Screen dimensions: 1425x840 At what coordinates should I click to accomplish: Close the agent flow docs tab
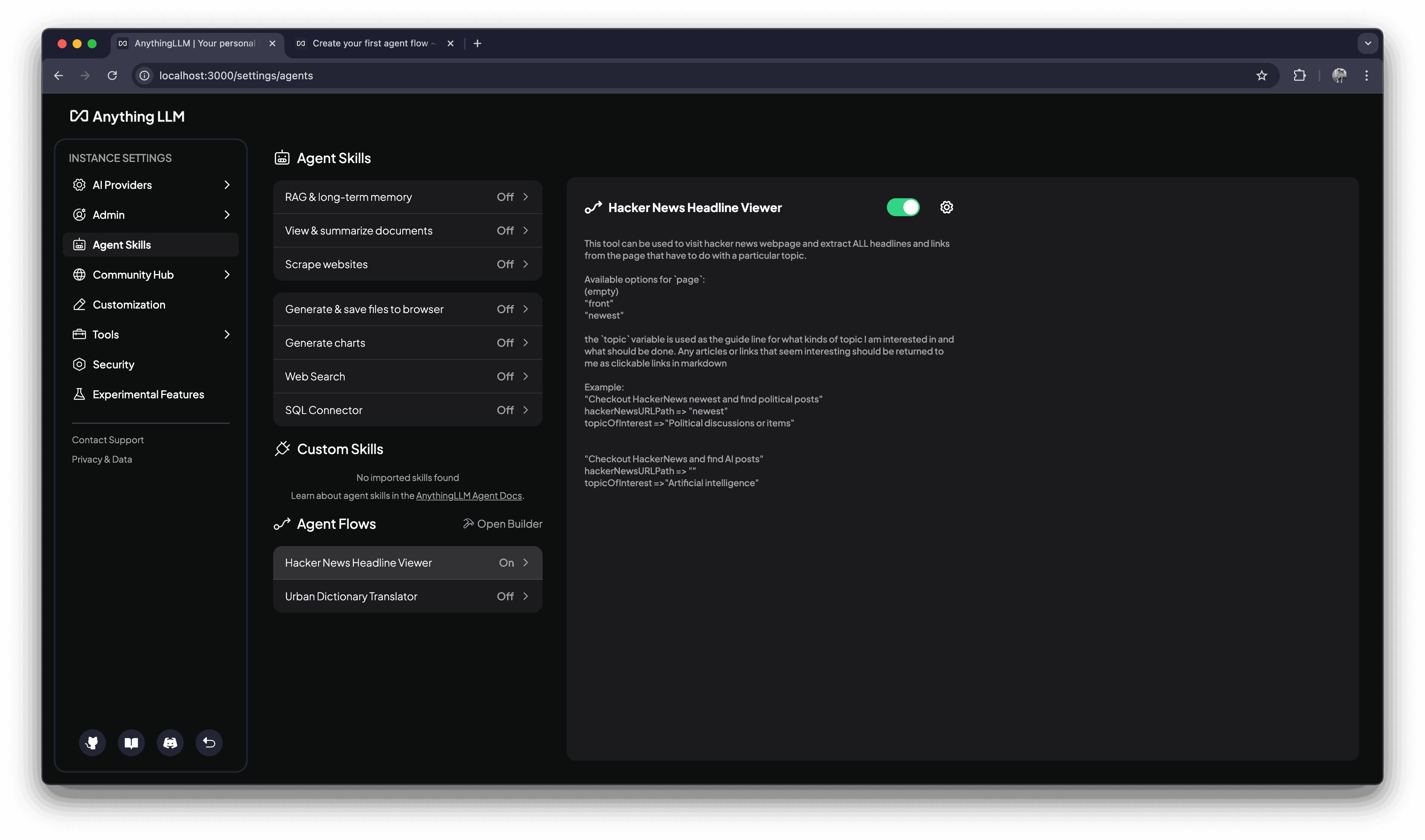point(451,43)
